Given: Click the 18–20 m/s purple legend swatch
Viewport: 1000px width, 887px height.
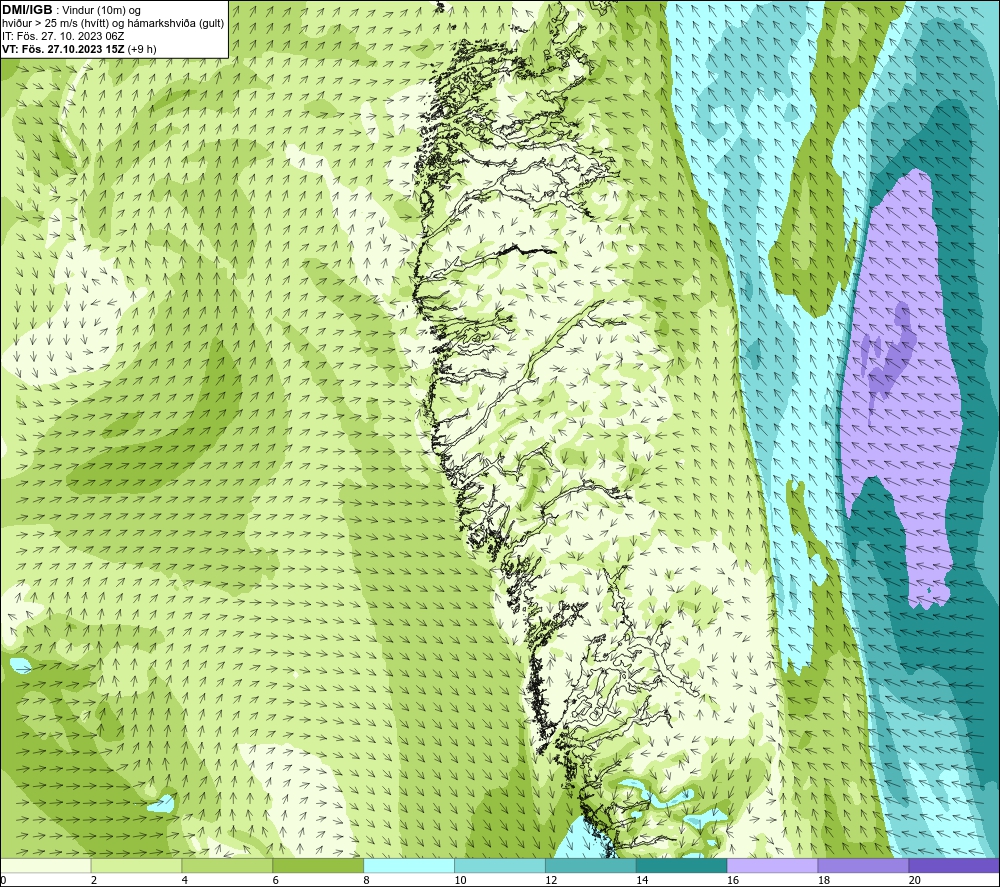Looking at the screenshot, I should click(x=864, y=866).
